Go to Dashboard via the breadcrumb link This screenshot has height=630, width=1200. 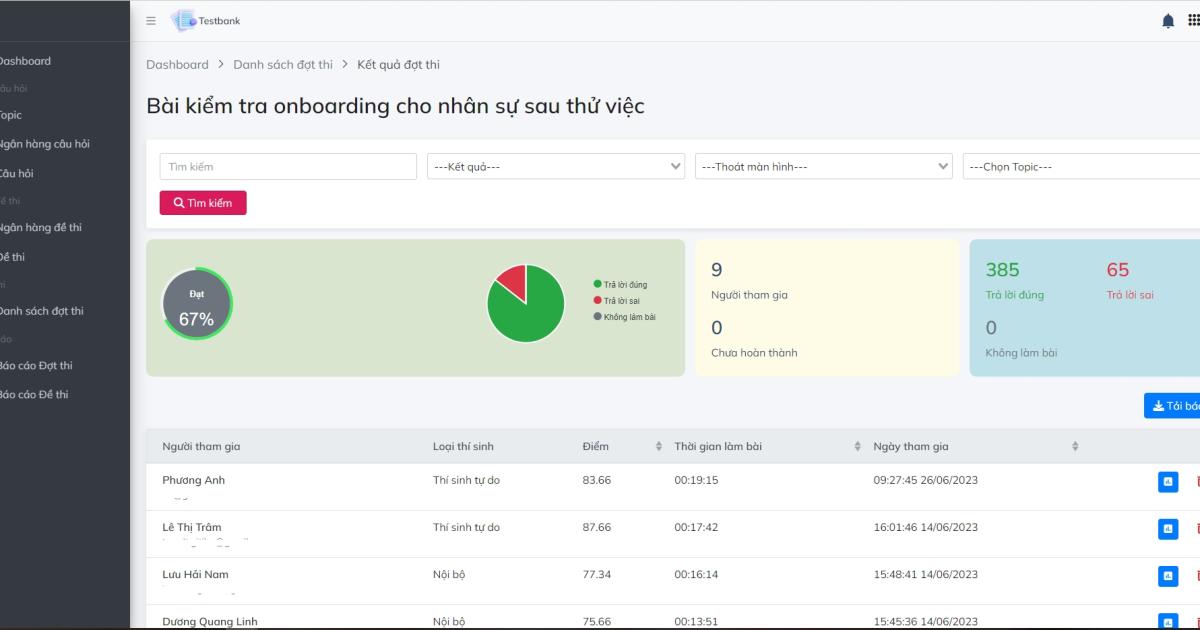coord(177,64)
